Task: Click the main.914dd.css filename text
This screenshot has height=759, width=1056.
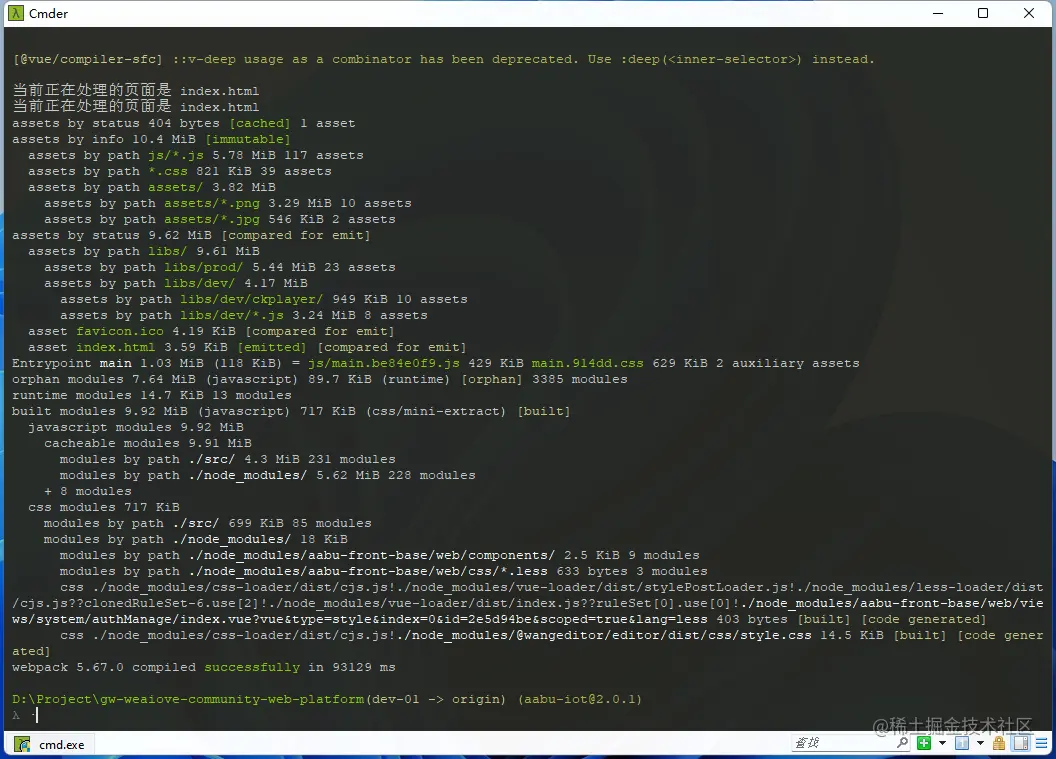Action: pos(587,363)
